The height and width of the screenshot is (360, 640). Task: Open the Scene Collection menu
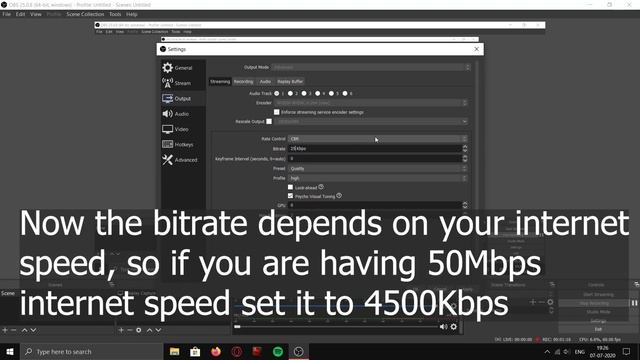pyautogui.click(x=85, y=14)
